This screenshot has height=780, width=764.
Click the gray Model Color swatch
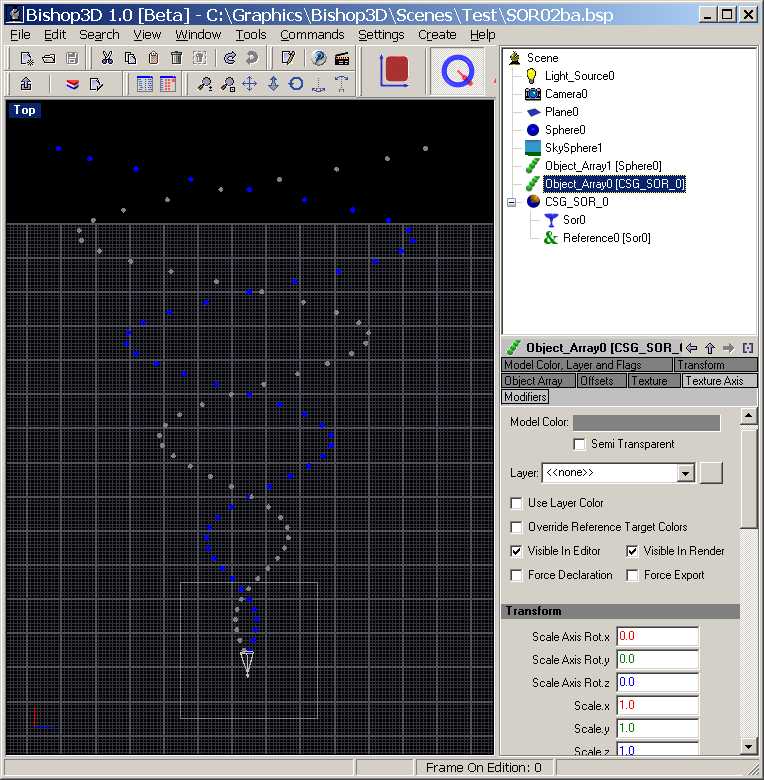click(x=646, y=423)
